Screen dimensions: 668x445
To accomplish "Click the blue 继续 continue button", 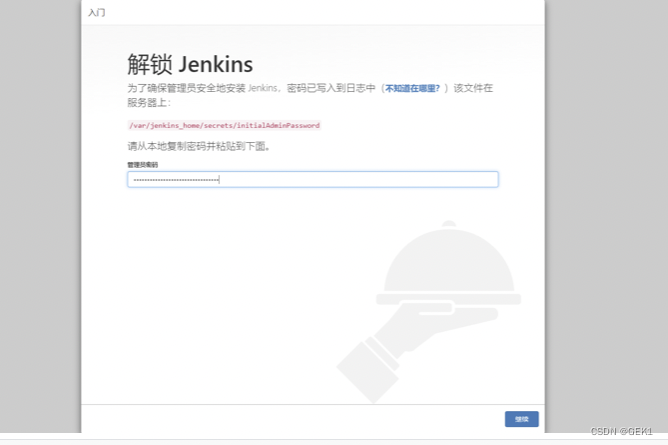I will [521, 419].
